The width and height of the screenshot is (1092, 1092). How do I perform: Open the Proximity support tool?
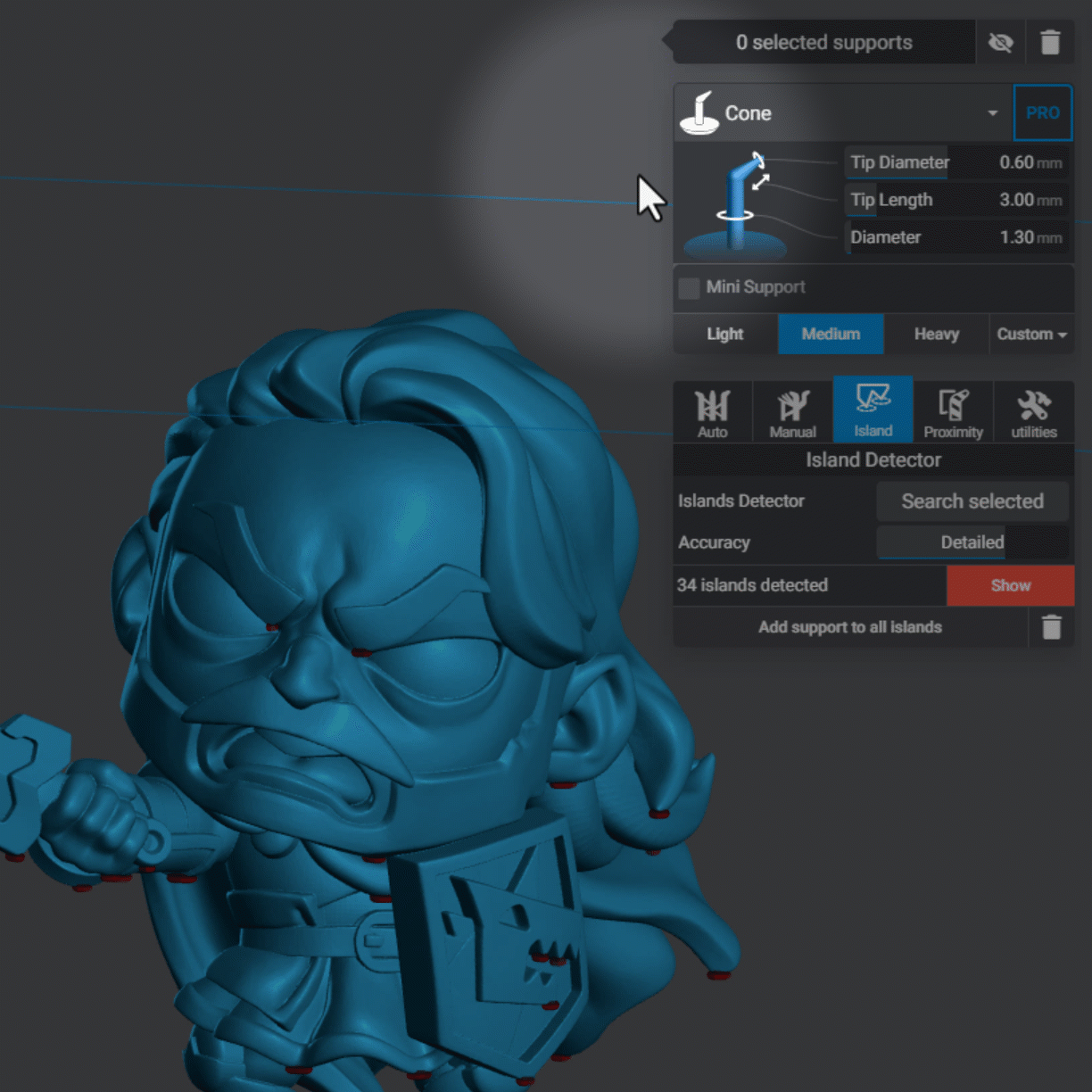(953, 411)
